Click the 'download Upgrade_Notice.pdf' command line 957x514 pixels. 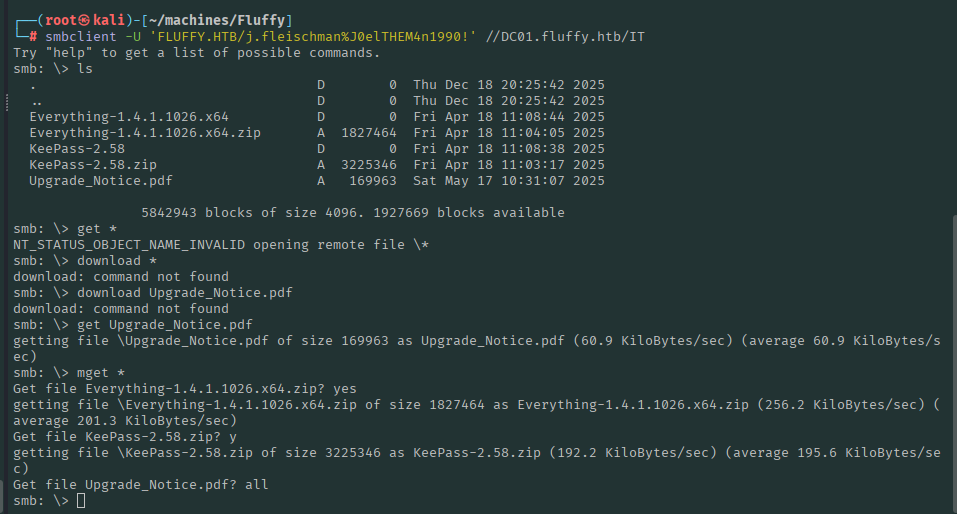point(185,293)
